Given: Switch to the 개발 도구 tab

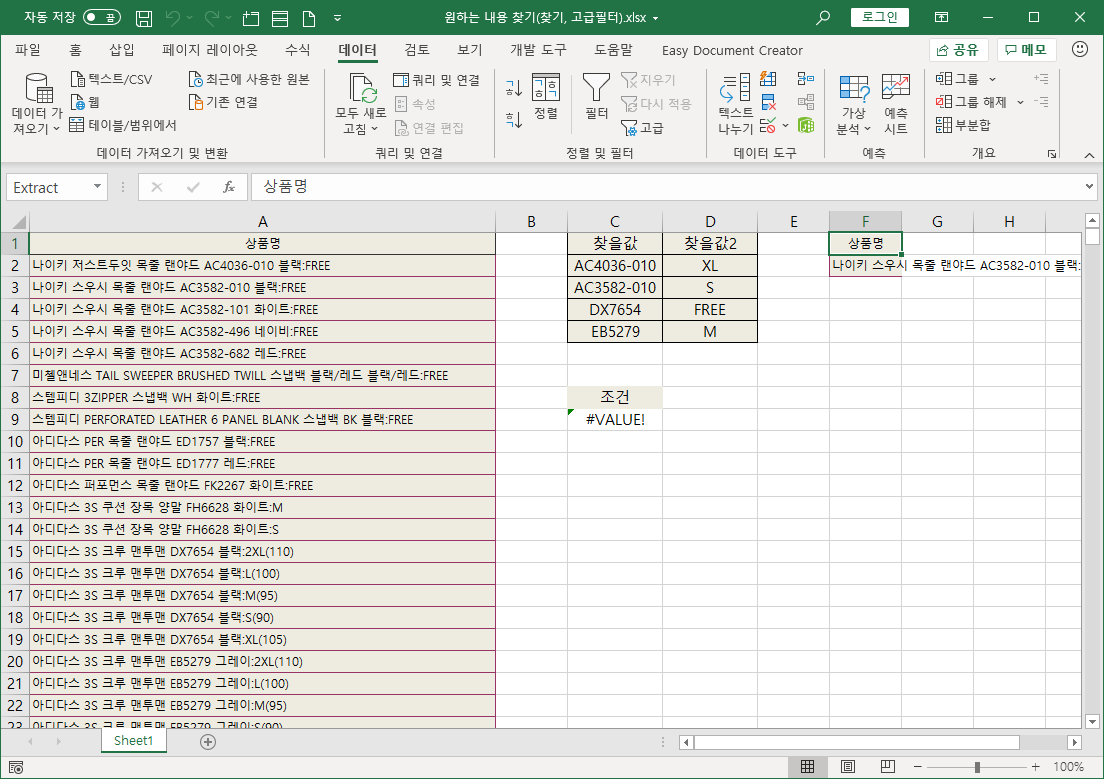Looking at the screenshot, I should pos(538,50).
